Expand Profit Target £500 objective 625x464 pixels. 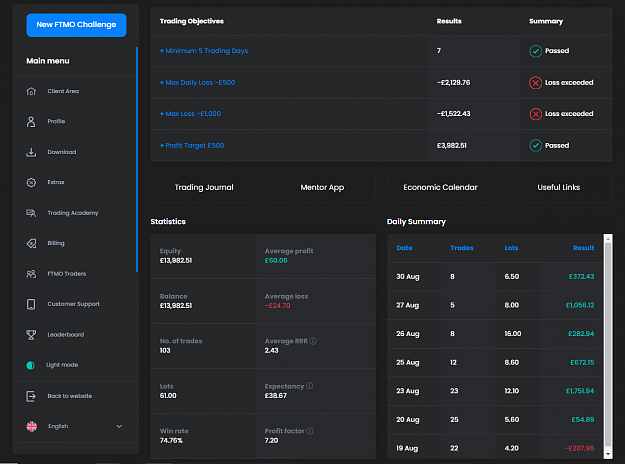[x=192, y=145]
